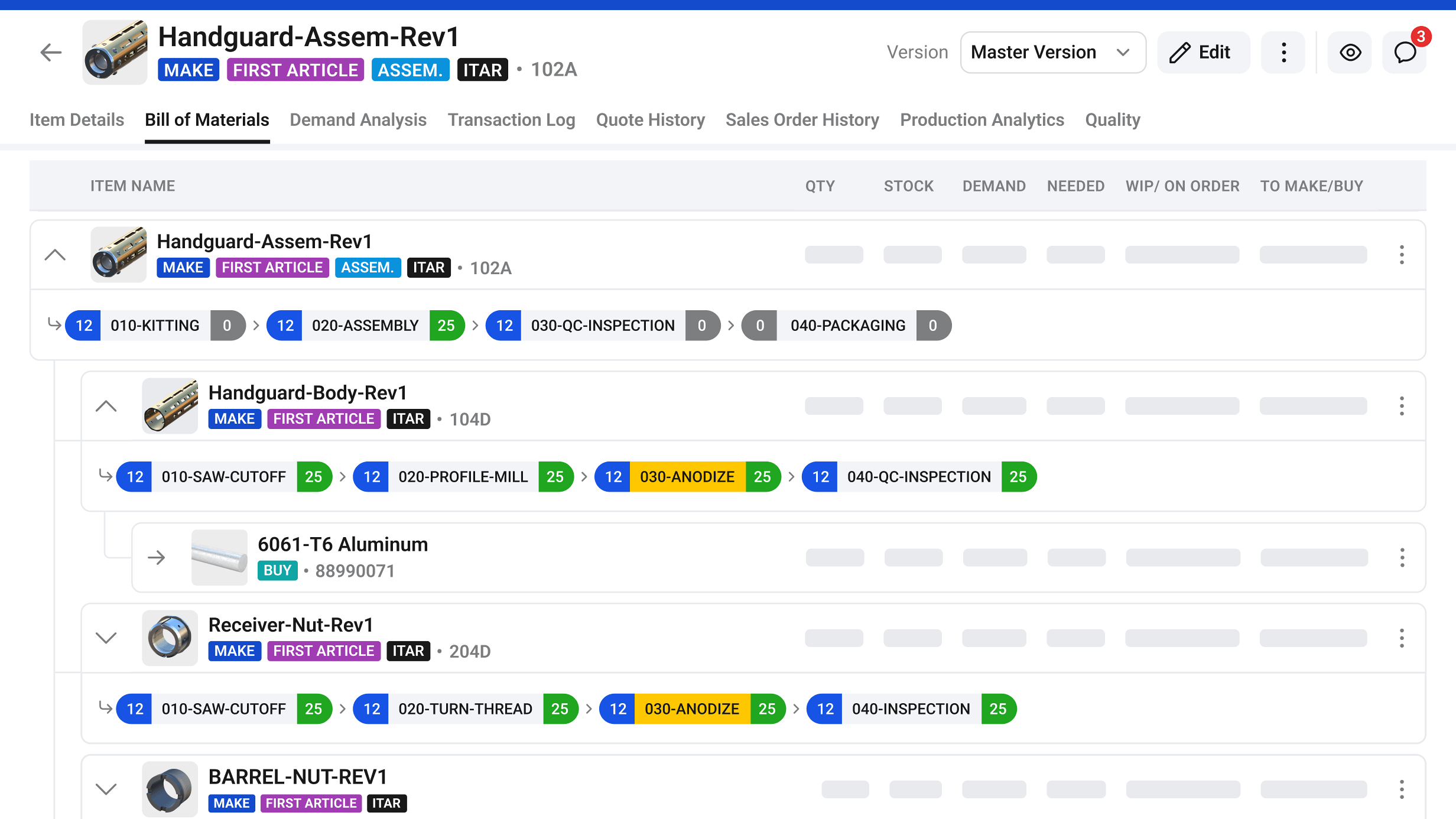Open the Master Version dropdown
Viewport: 1456px width, 819px height.
[x=1053, y=52]
